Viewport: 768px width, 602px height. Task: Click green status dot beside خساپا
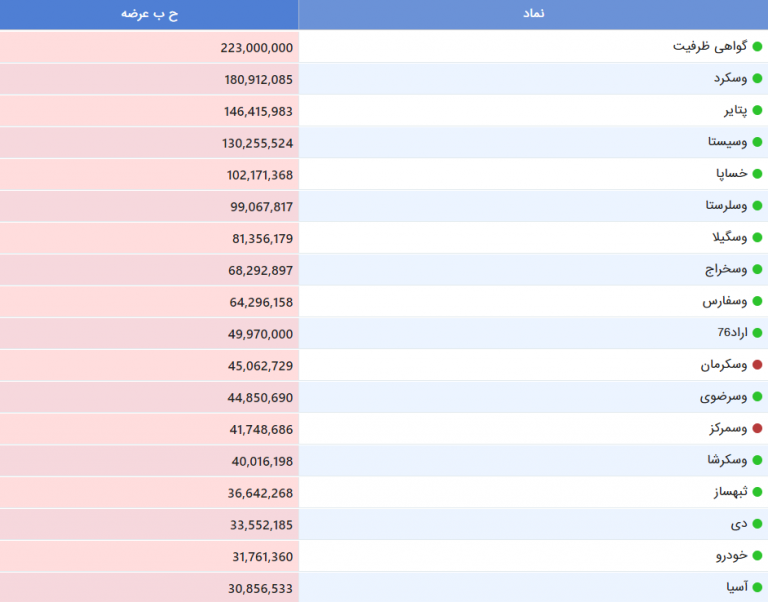[x=757, y=174]
